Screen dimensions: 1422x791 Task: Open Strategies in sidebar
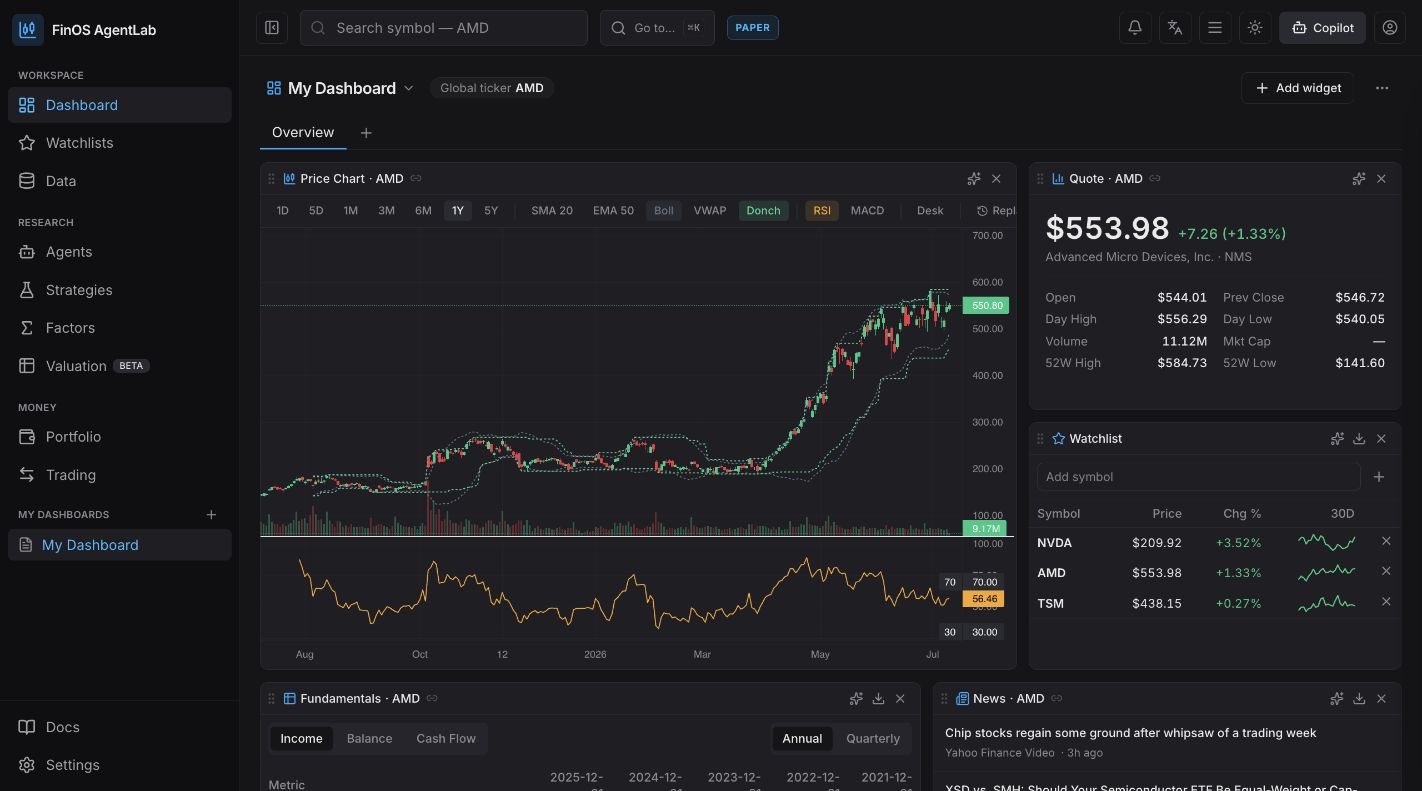tap(120, 290)
